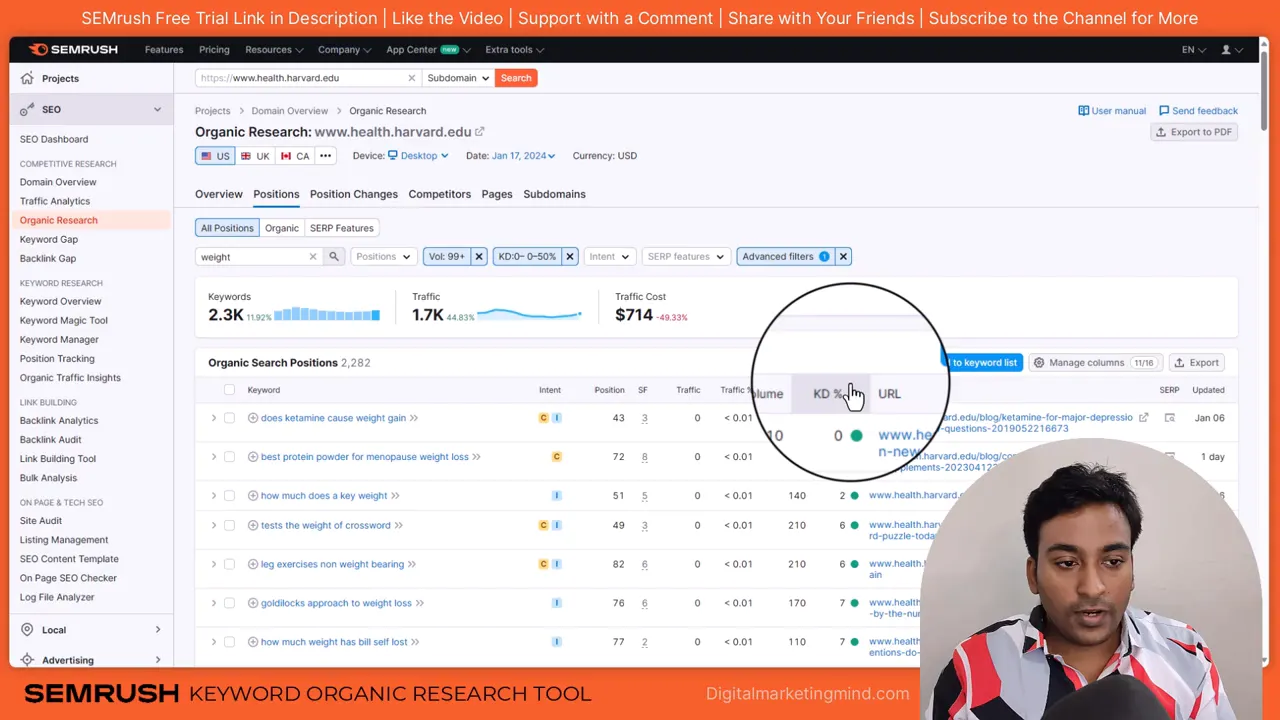
Task: Select the checkbox for 'does ketamine cause weight gain'
Action: point(229,417)
